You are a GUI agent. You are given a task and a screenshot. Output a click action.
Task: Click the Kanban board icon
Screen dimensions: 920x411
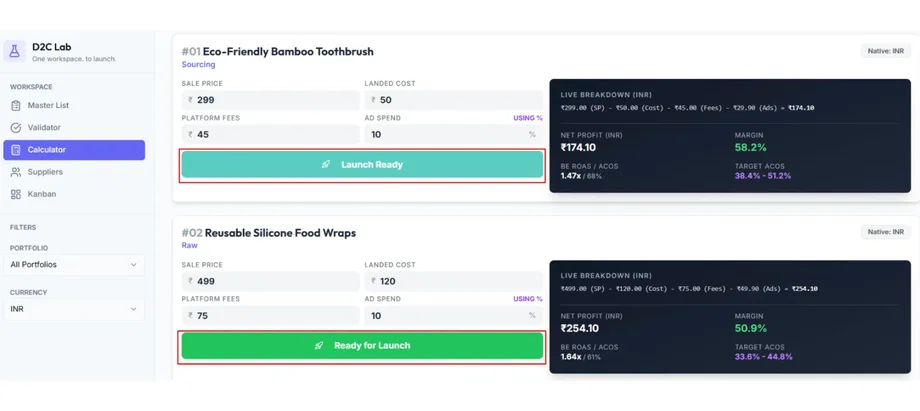point(16,194)
